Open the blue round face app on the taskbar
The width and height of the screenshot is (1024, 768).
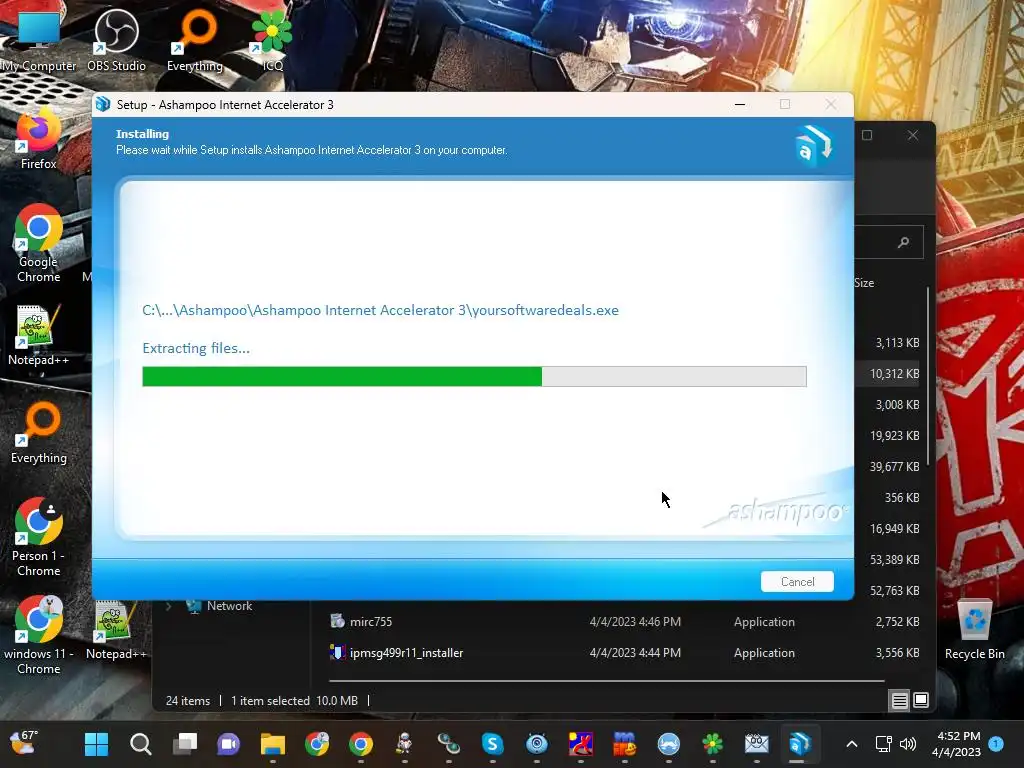669,744
